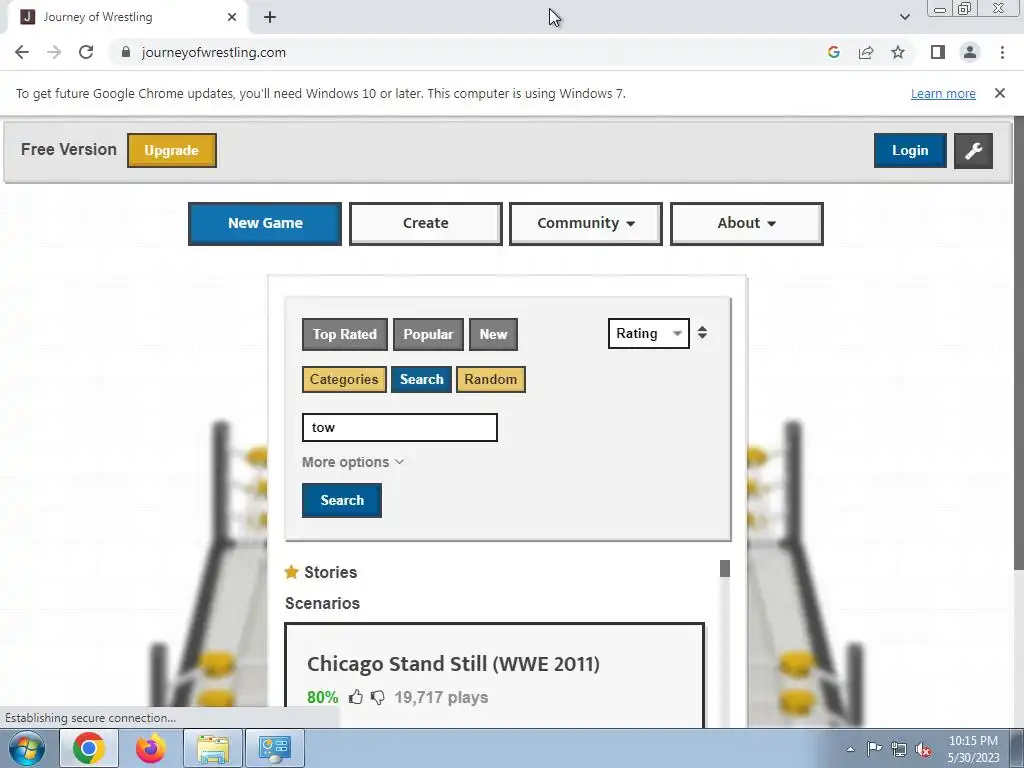Open the side panel icon
Screen dimensions: 1024x768
[x=938, y=52]
